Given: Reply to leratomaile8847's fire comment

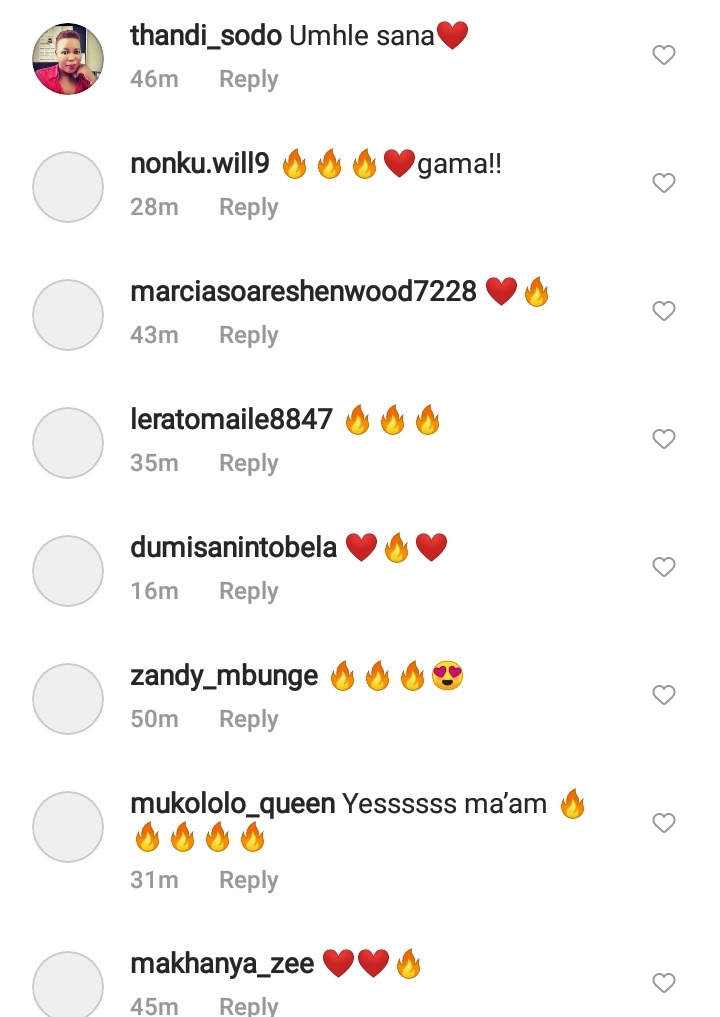Looking at the screenshot, I should pyautogui.click(x=248, y=463).
